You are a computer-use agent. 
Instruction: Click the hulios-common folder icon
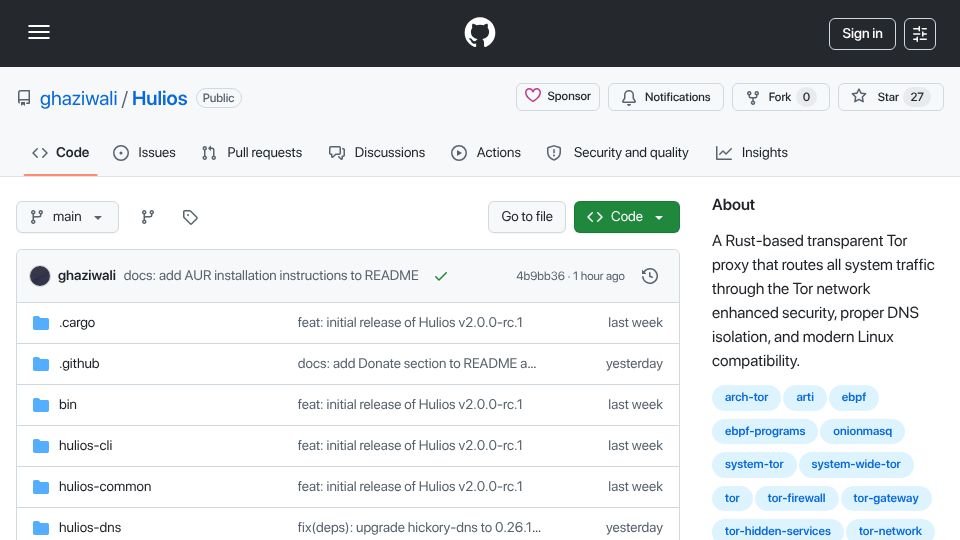point(41,487)
